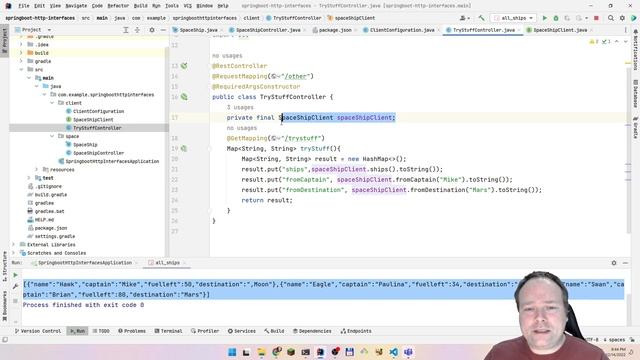This screenshot has width=640, height=360.
Task: Open the Dependencies tool window
Action: pyautogui.click(x=312, y=331)
